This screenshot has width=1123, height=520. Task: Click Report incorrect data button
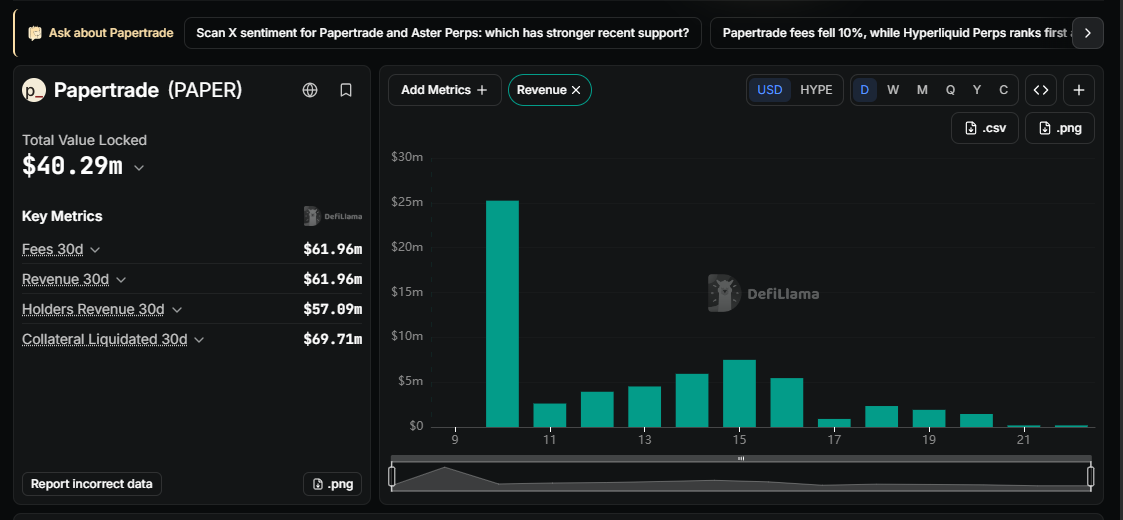(x=92, y=484)
